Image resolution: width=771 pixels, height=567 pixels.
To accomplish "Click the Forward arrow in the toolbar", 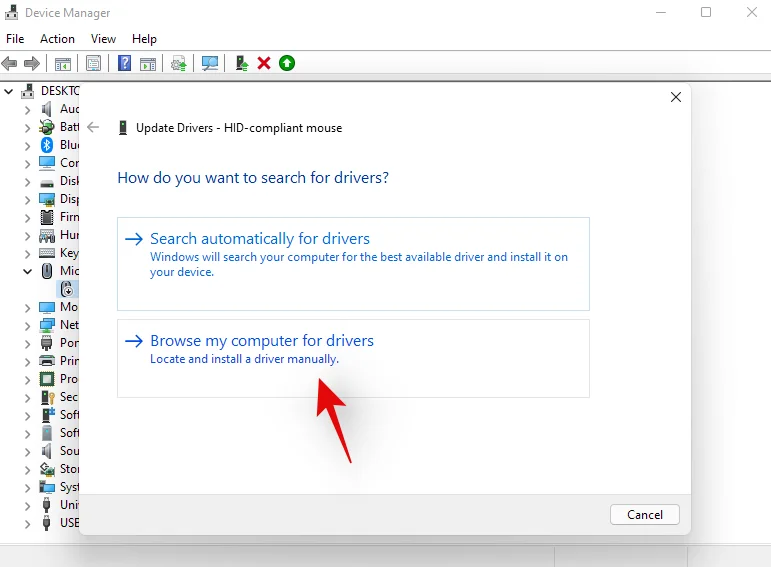I will click(x=32, y=63).
